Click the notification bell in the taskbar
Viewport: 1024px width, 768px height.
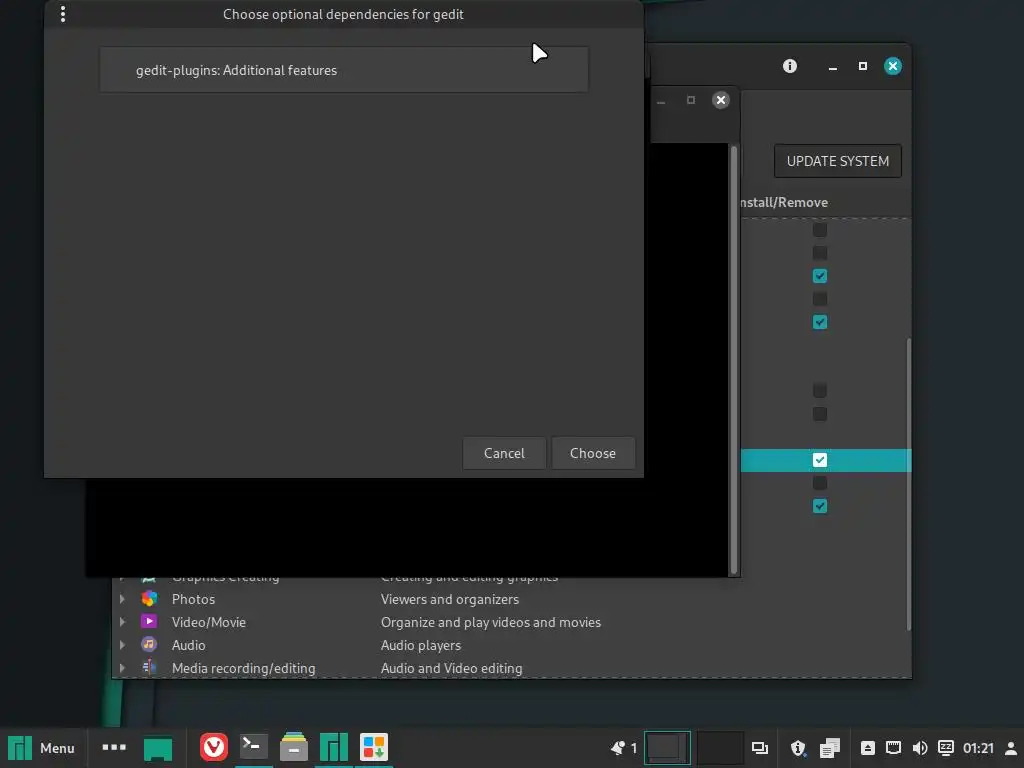point(618,748)
